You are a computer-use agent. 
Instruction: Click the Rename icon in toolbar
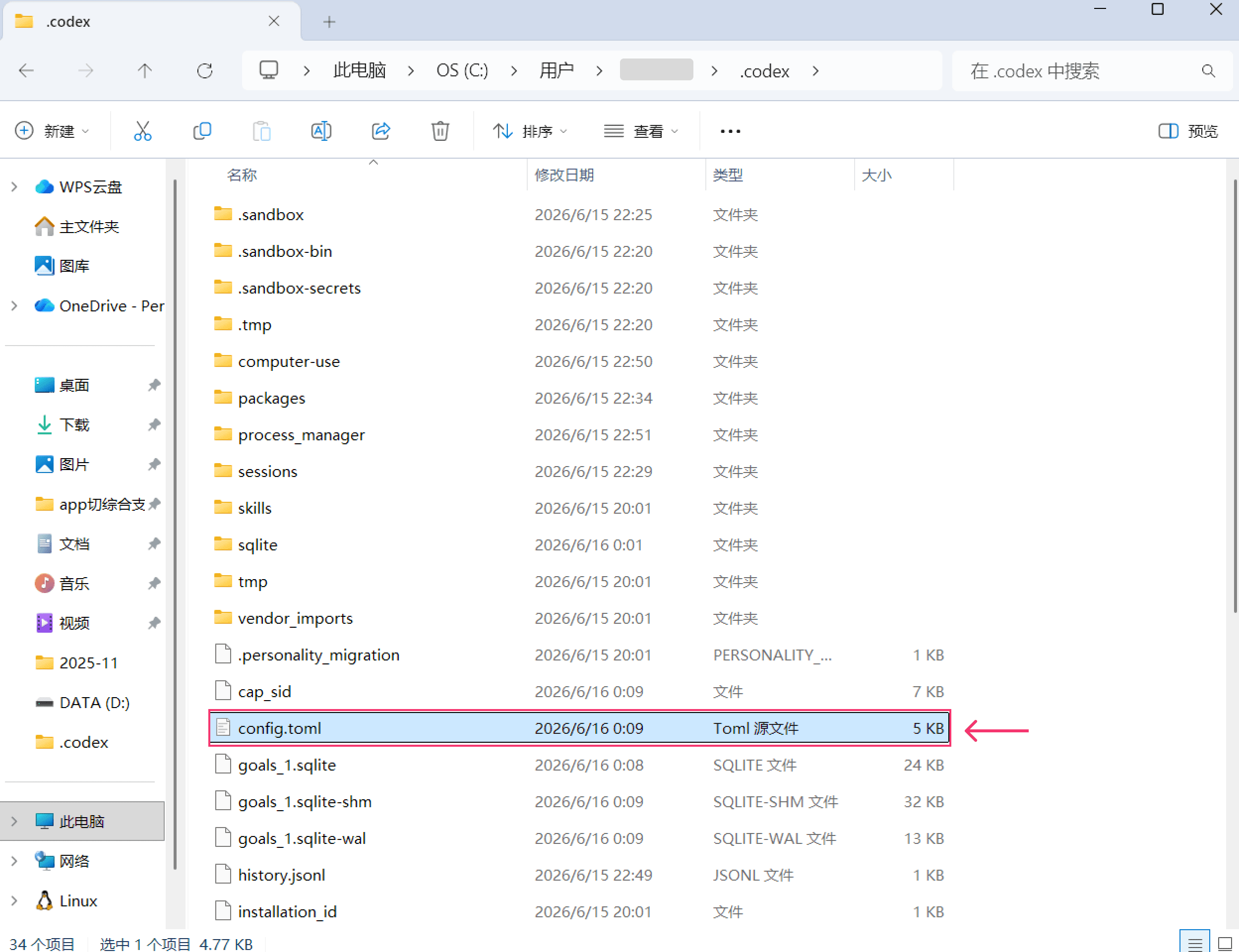[x=321, y=131]
